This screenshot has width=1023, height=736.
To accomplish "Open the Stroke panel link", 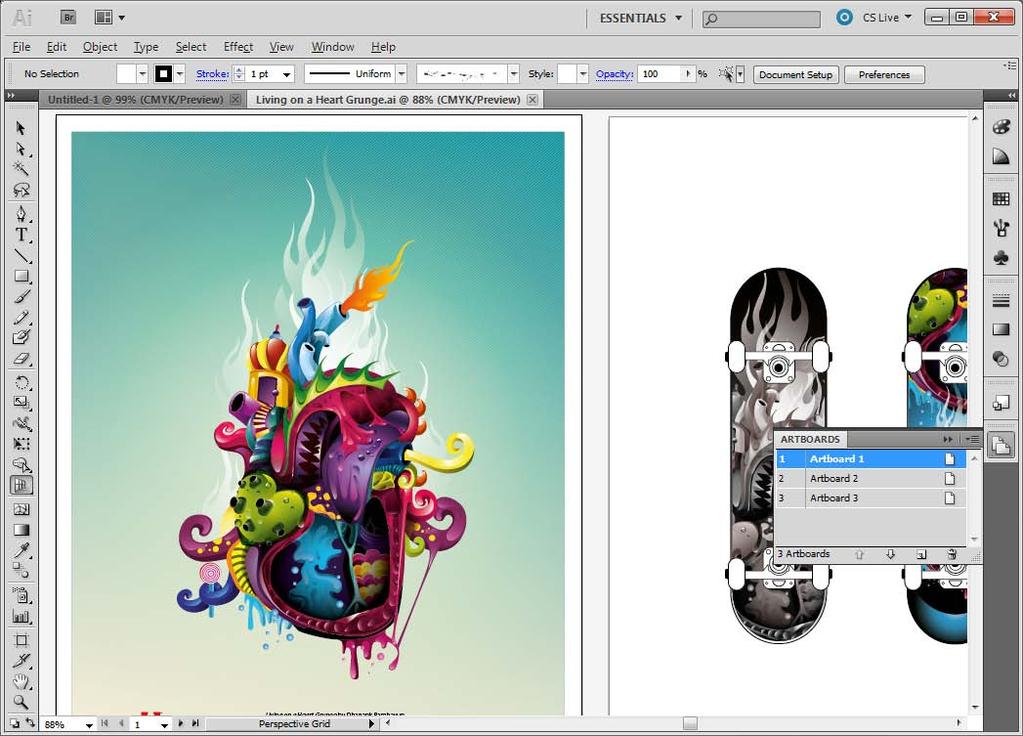I will click(x=213, y=74).
